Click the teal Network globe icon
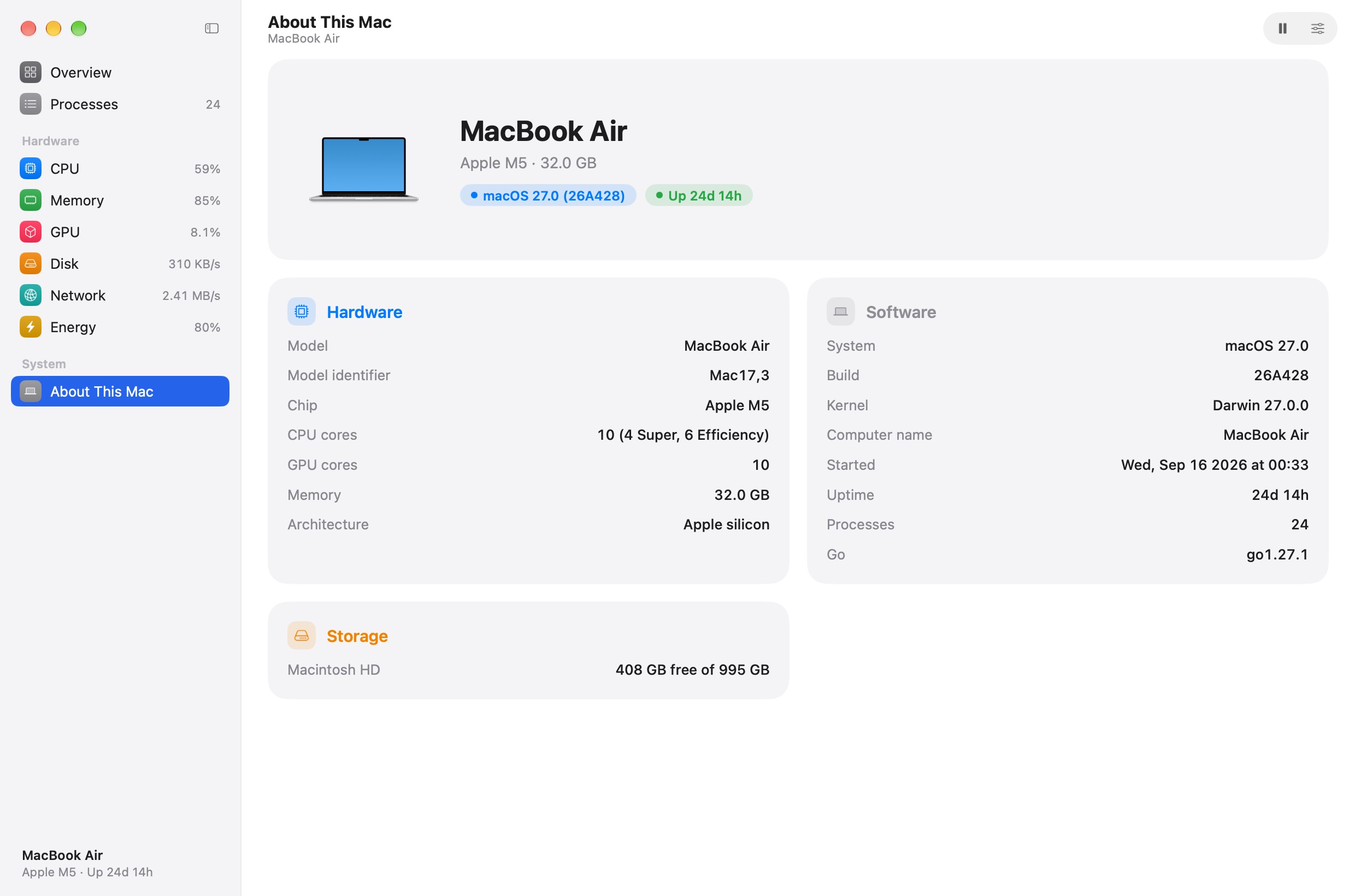This screenshot has height=896, width=1355. click(30, 295)
